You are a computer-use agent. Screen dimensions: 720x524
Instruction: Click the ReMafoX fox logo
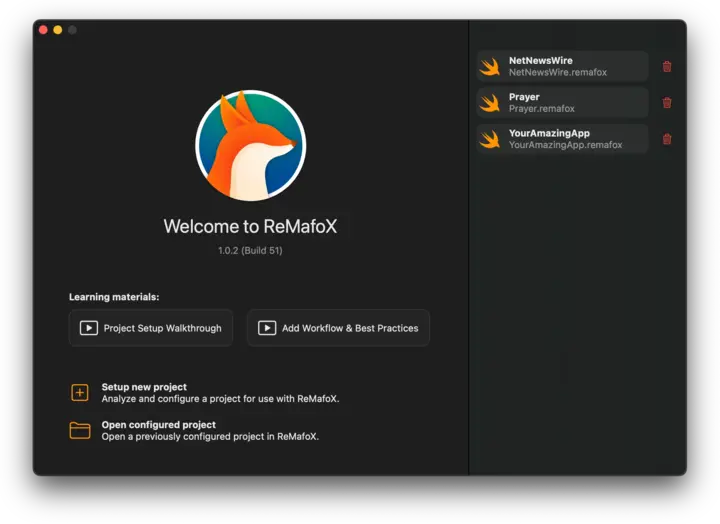coord(250,146)
